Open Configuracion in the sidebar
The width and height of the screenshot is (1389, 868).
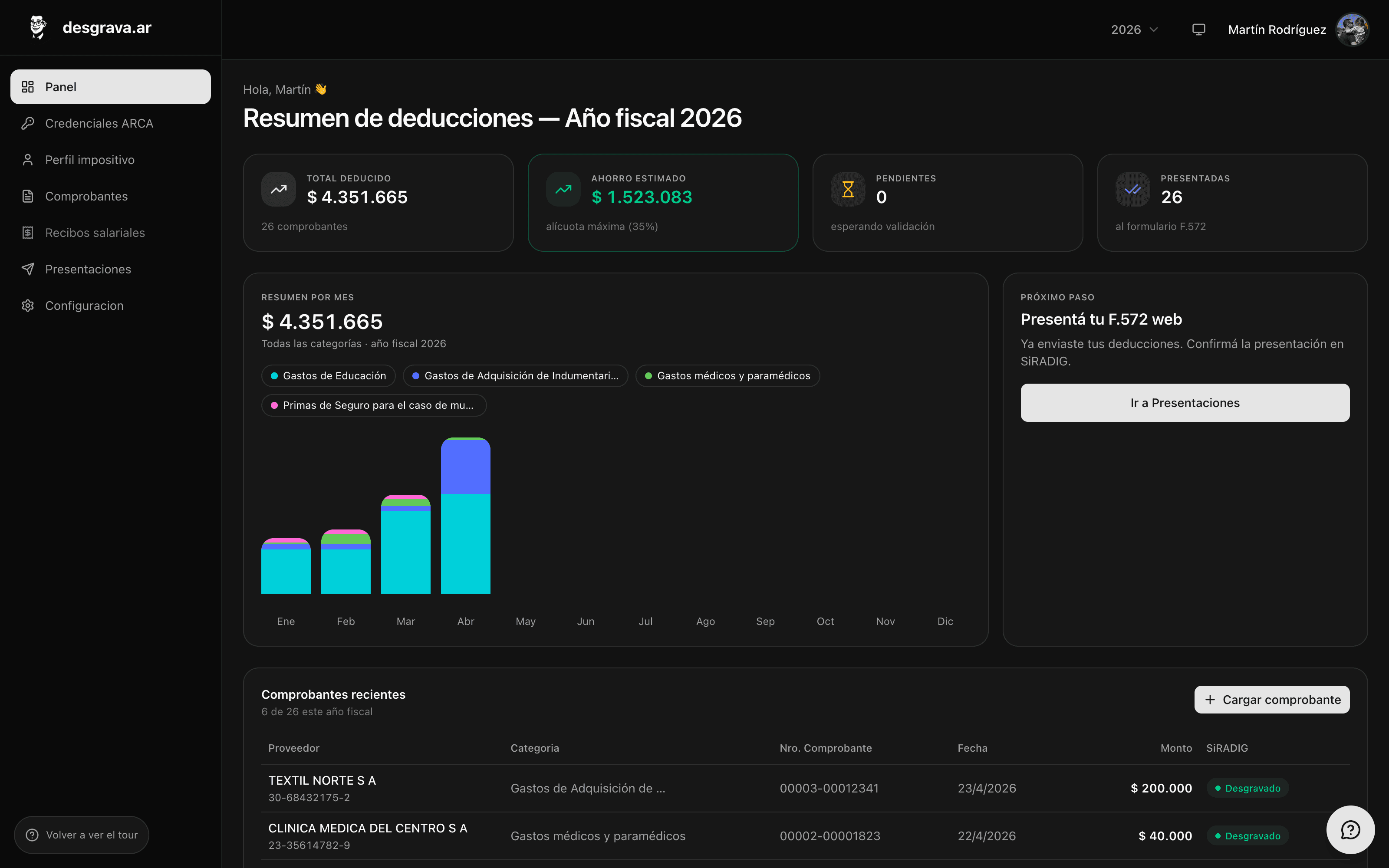[111, 306]
